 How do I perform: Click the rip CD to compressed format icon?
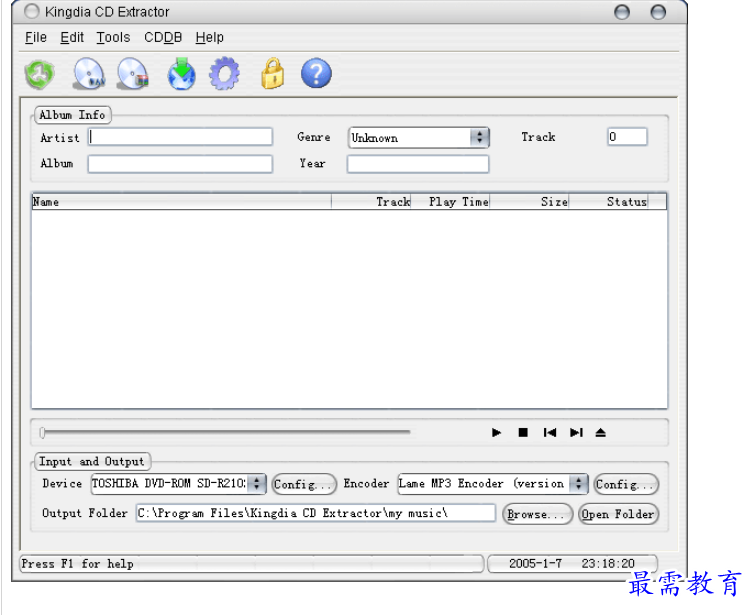tap(133, 74)
